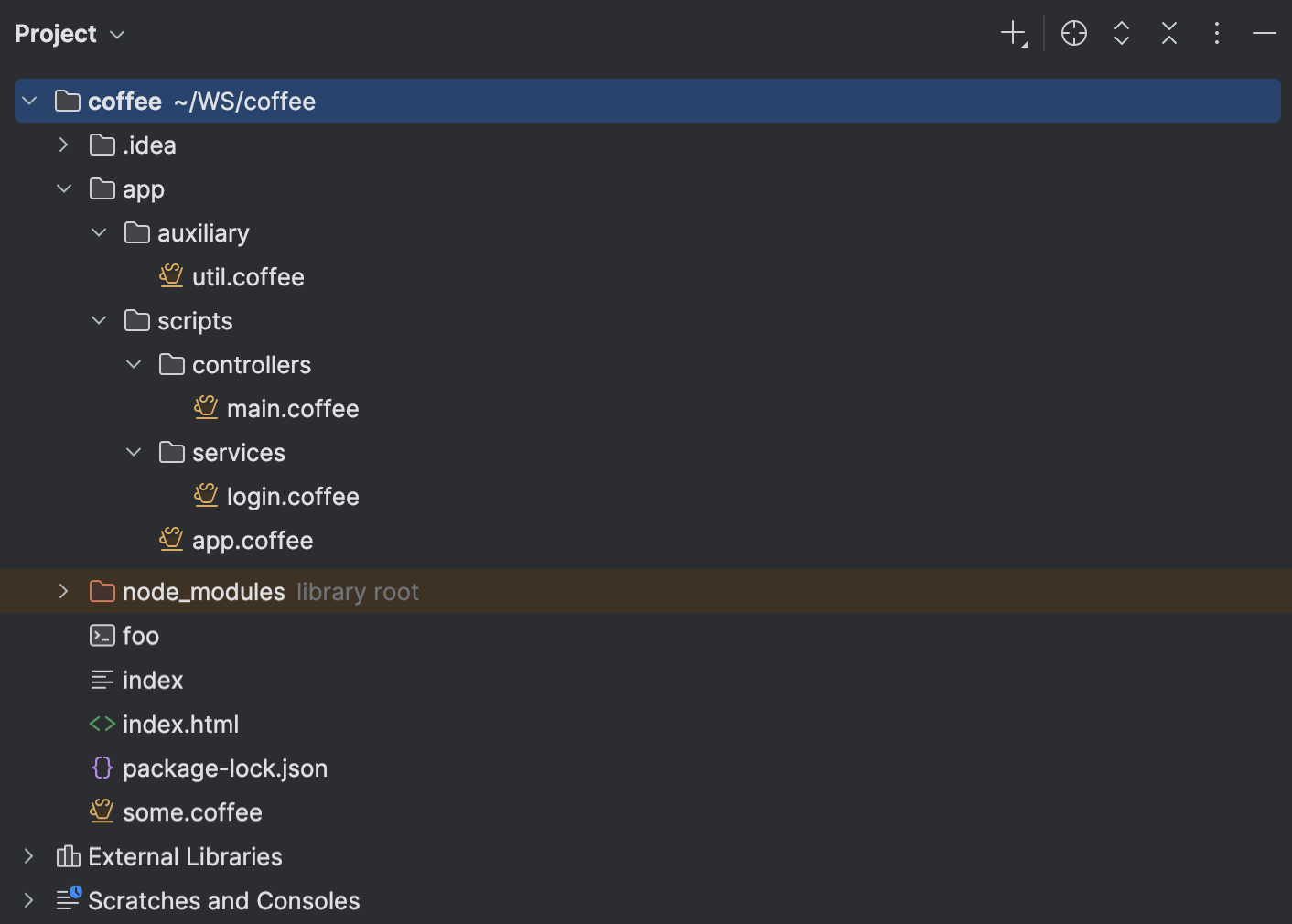This screenshot has height=924, width=1292.
Task: Click the External Libraries icon
Action: click(x=68, y=856)
